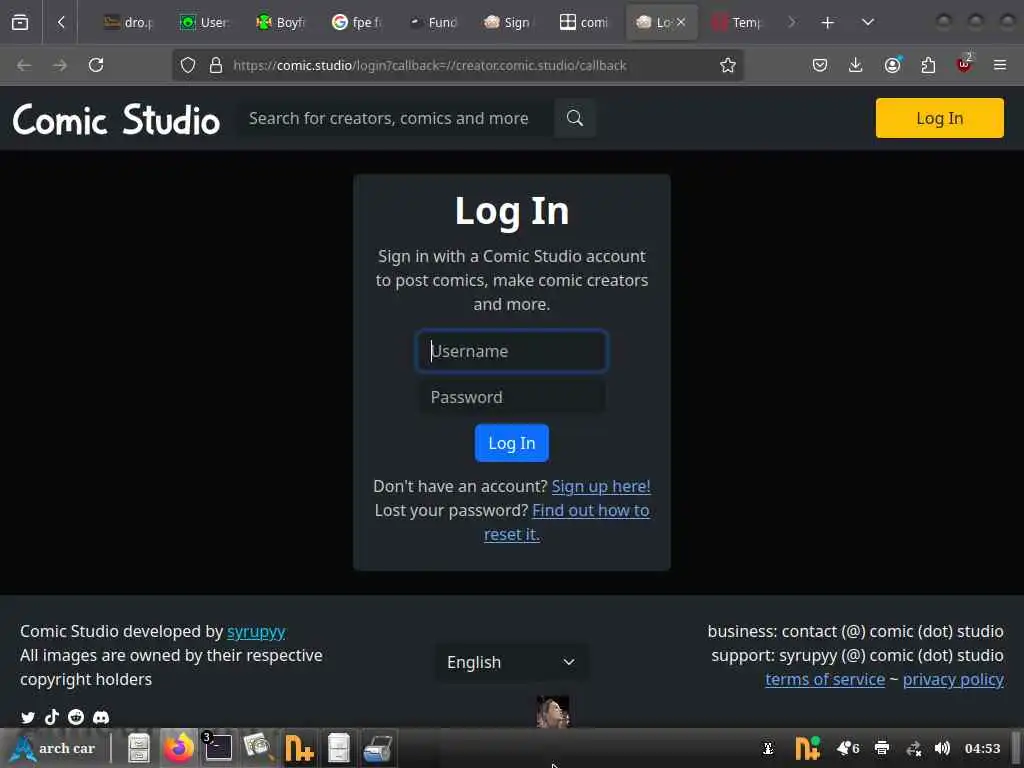Open Comic Studio's Discord server icon
1024x768 pixels.
(101, 717)
